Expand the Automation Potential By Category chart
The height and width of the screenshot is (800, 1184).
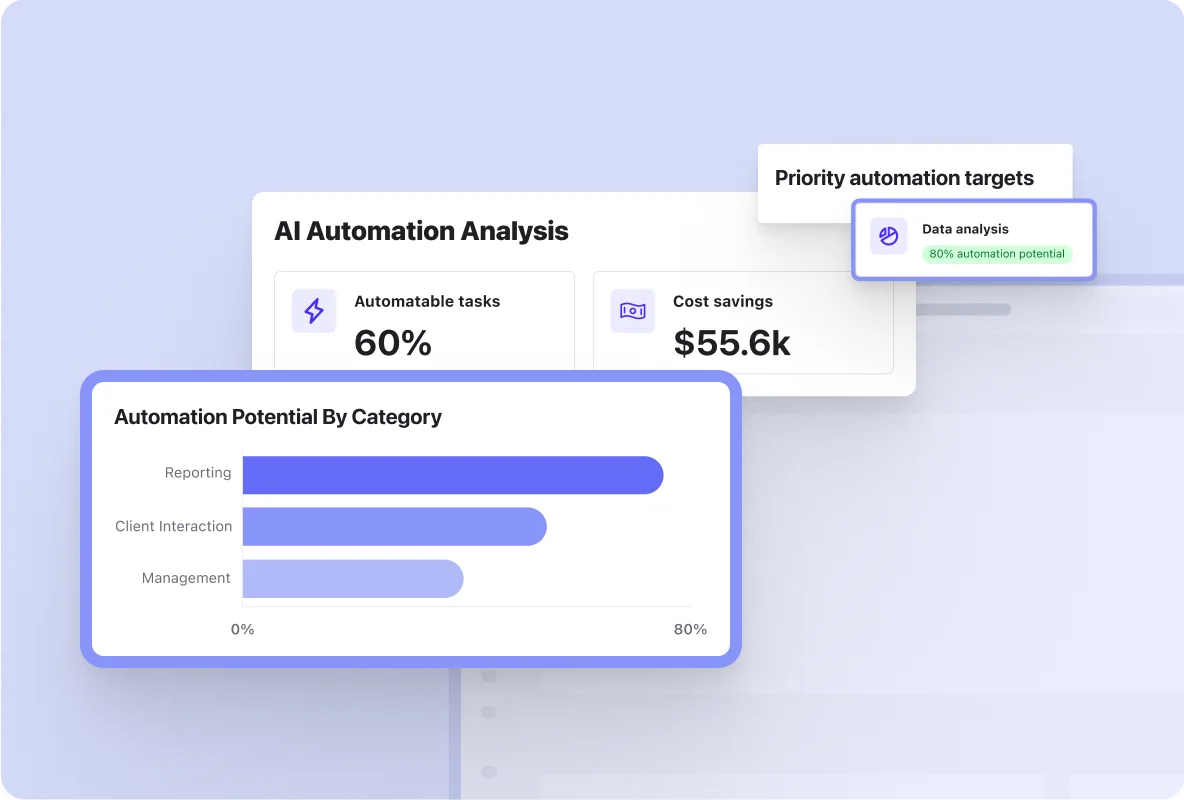277,417
